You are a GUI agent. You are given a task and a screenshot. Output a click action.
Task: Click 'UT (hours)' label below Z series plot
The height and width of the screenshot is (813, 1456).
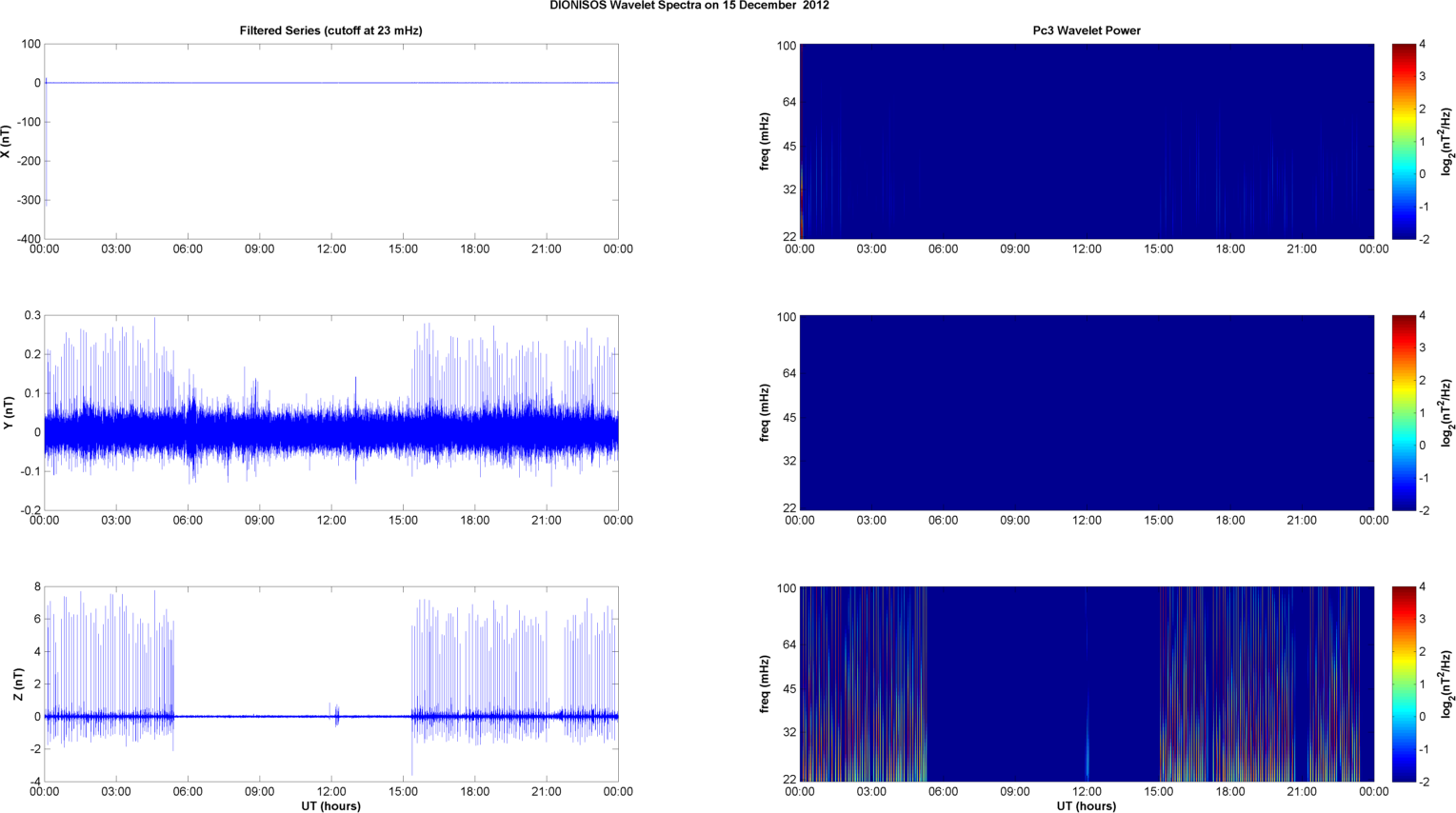(331, 806)
